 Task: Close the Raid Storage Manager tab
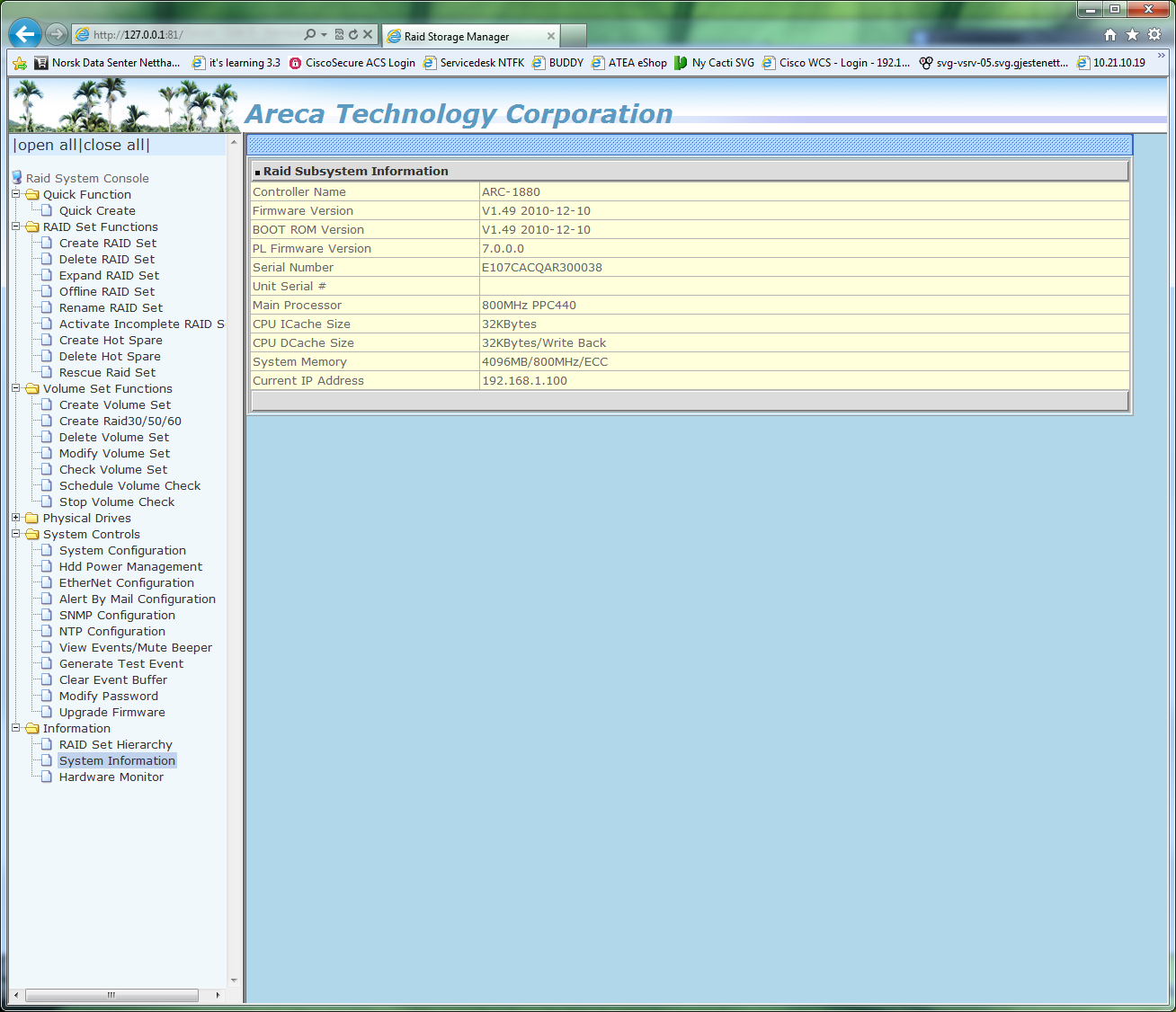point(551,37)
